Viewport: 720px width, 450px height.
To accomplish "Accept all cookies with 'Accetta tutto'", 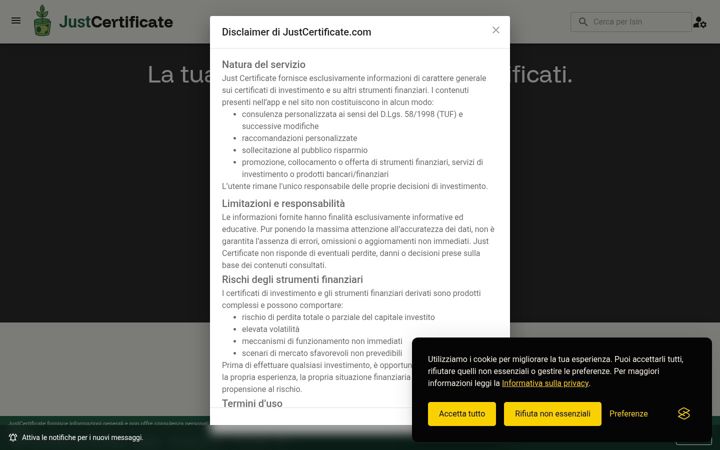I will pyautogui.click(x=461, y=414).
